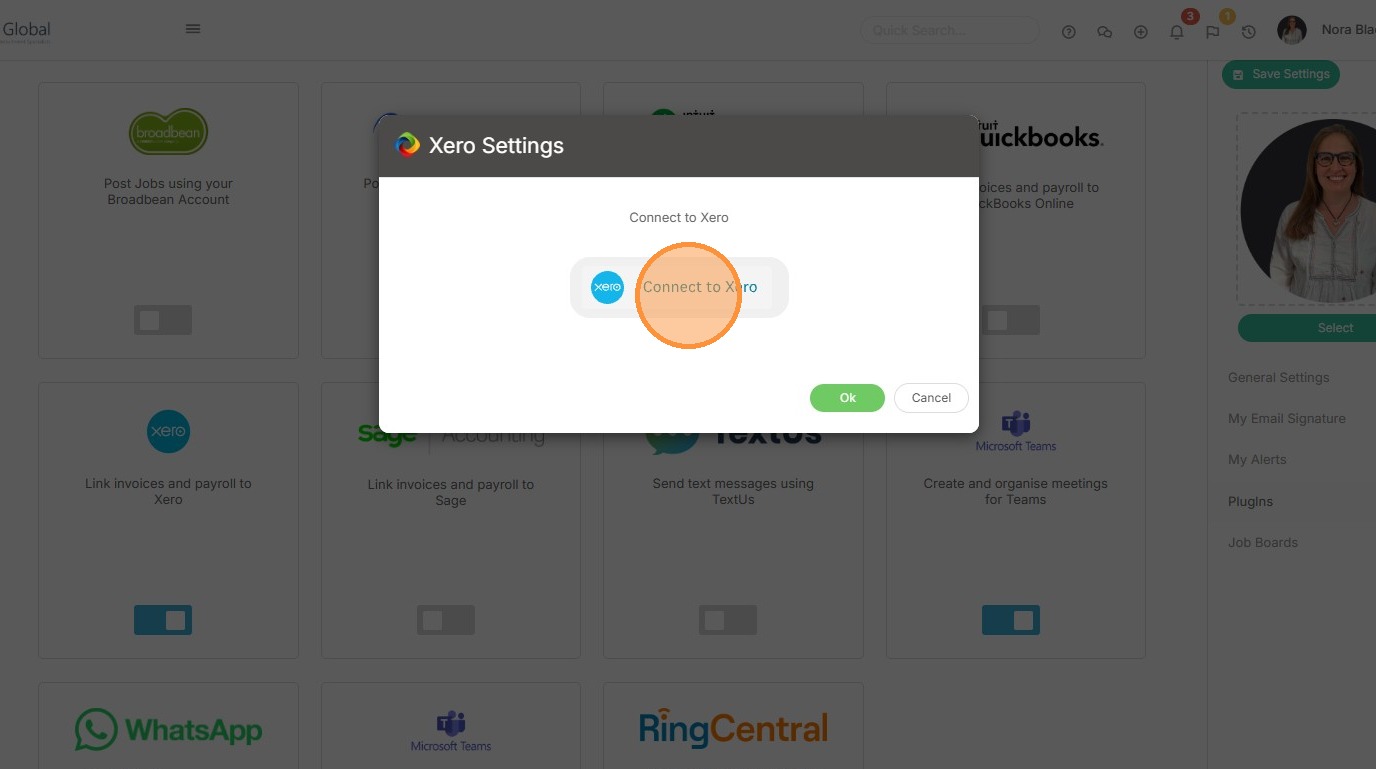Click the help question mark icon

coord(1069,32)
